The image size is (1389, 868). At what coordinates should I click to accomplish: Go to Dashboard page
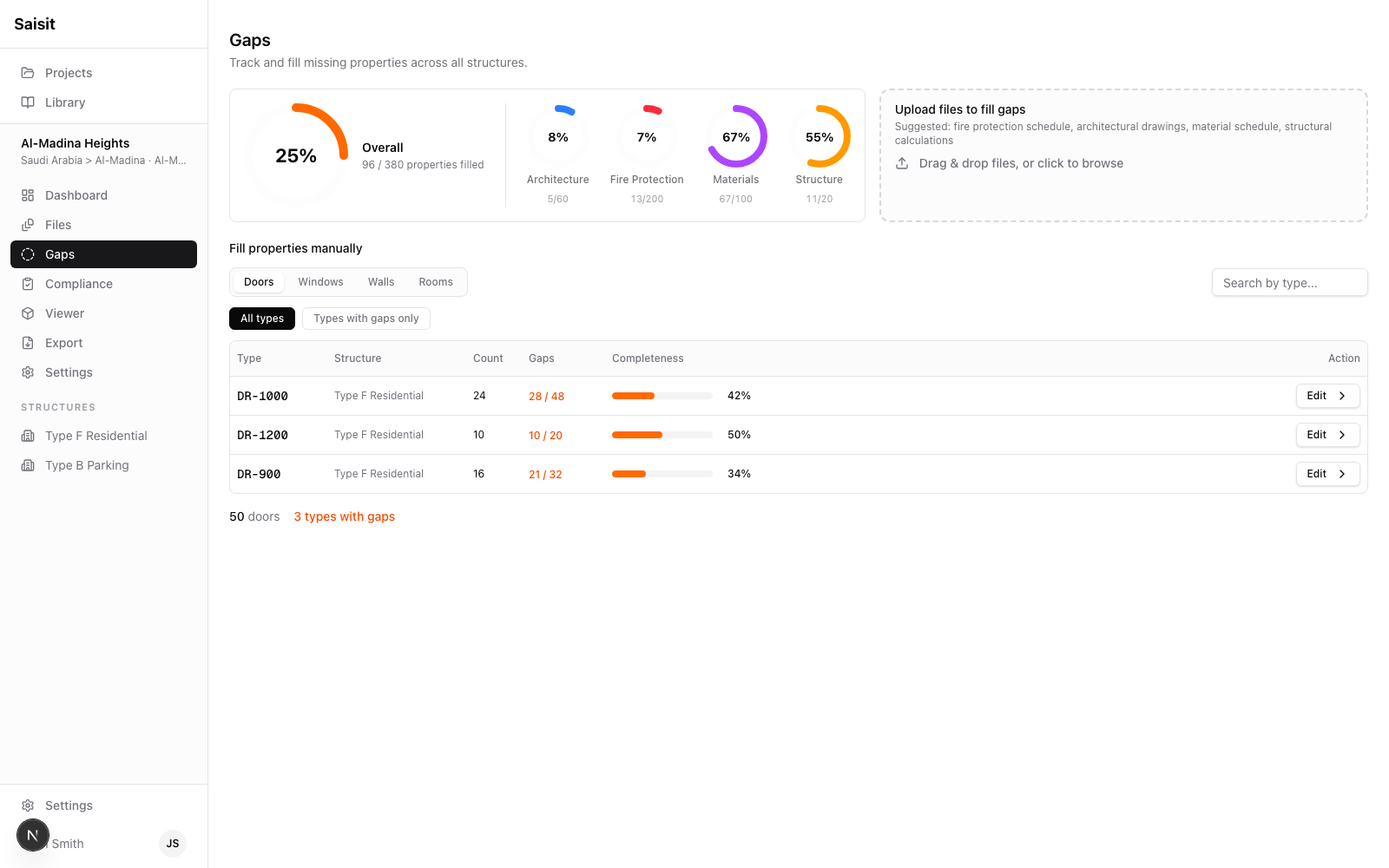point(103,195)
